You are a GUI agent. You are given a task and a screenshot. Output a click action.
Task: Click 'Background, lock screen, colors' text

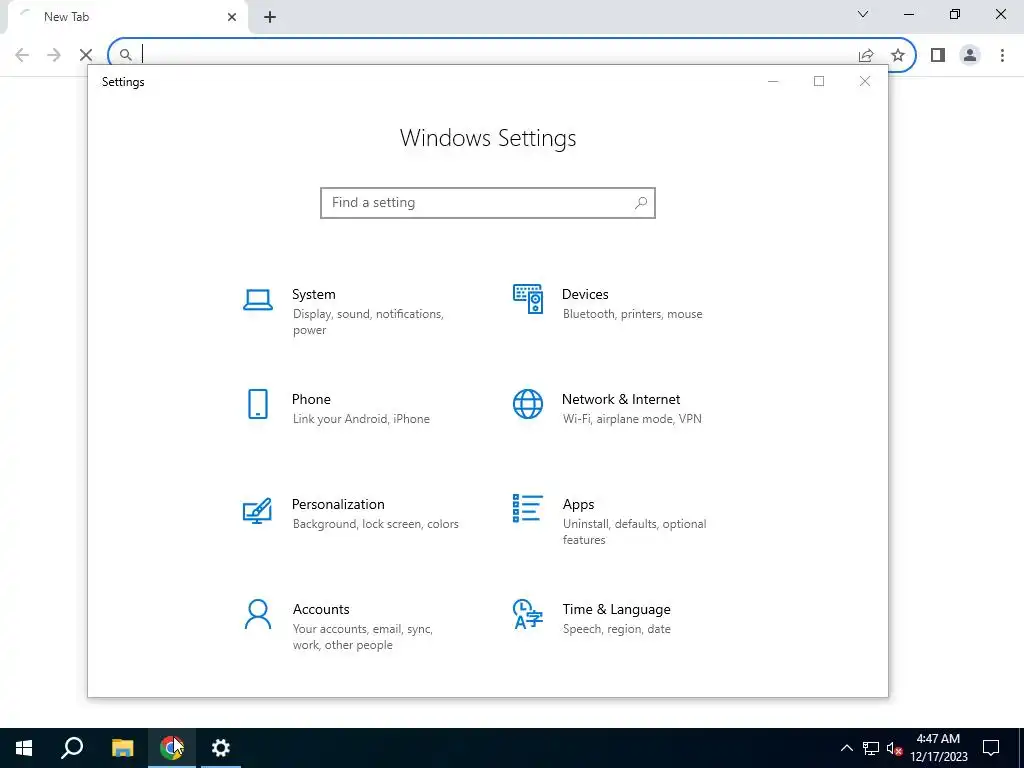coord(376,524)
